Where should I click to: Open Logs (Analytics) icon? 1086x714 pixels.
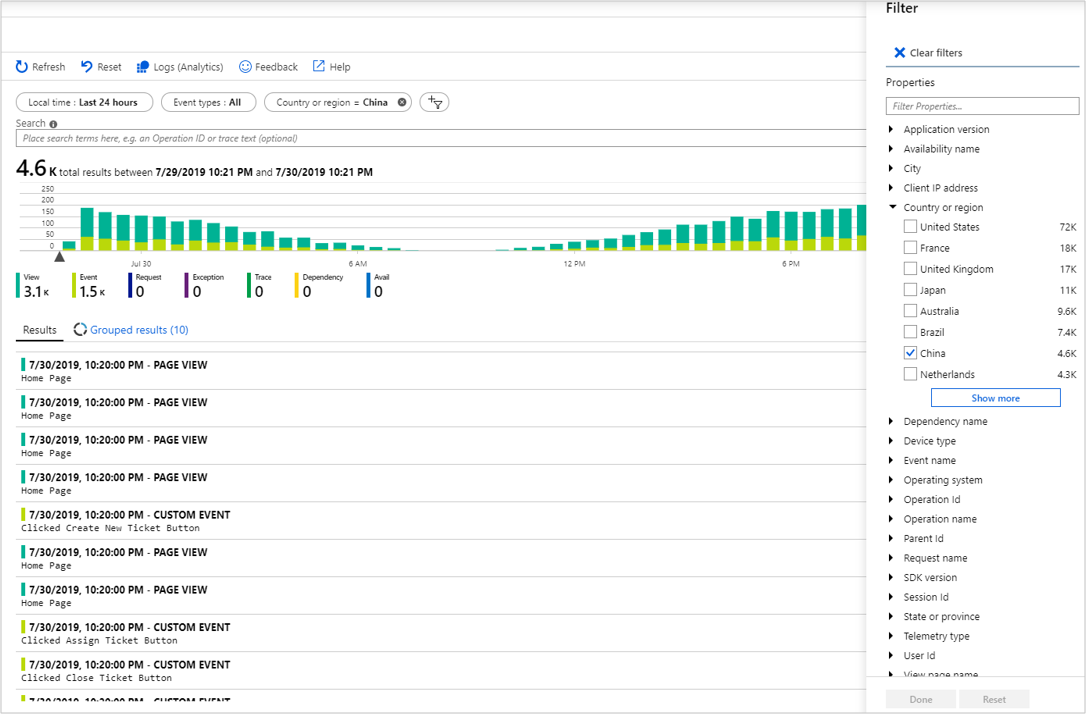point(143,67)
